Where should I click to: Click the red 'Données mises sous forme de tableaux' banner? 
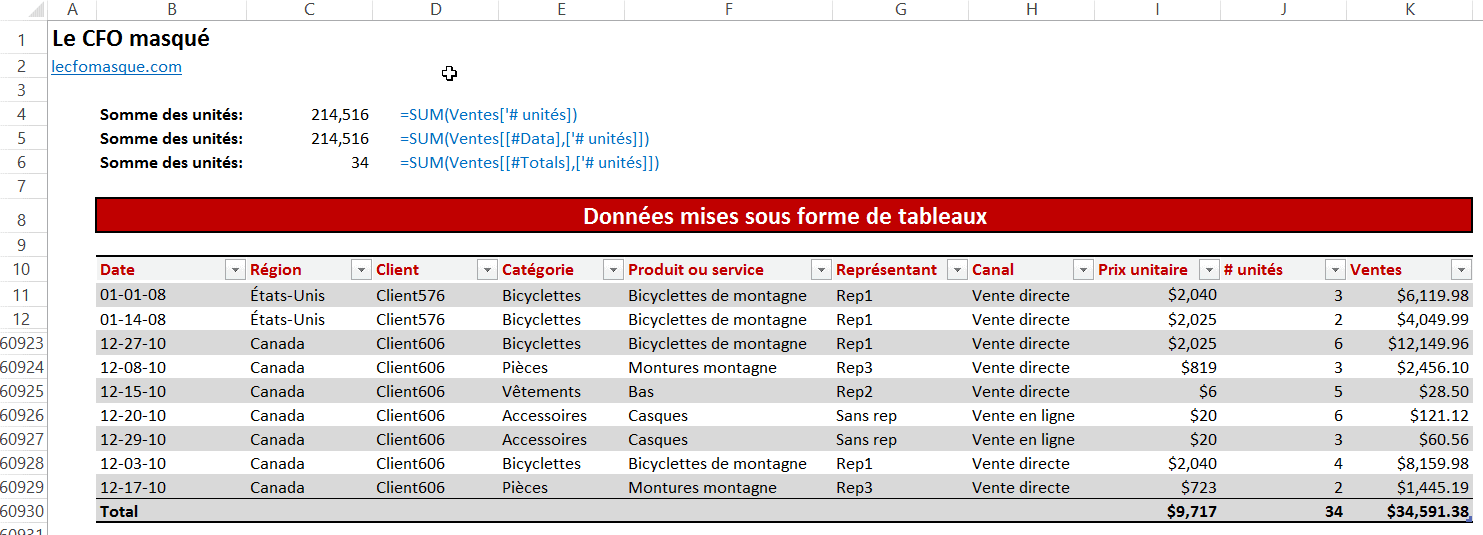pos(783,216)
